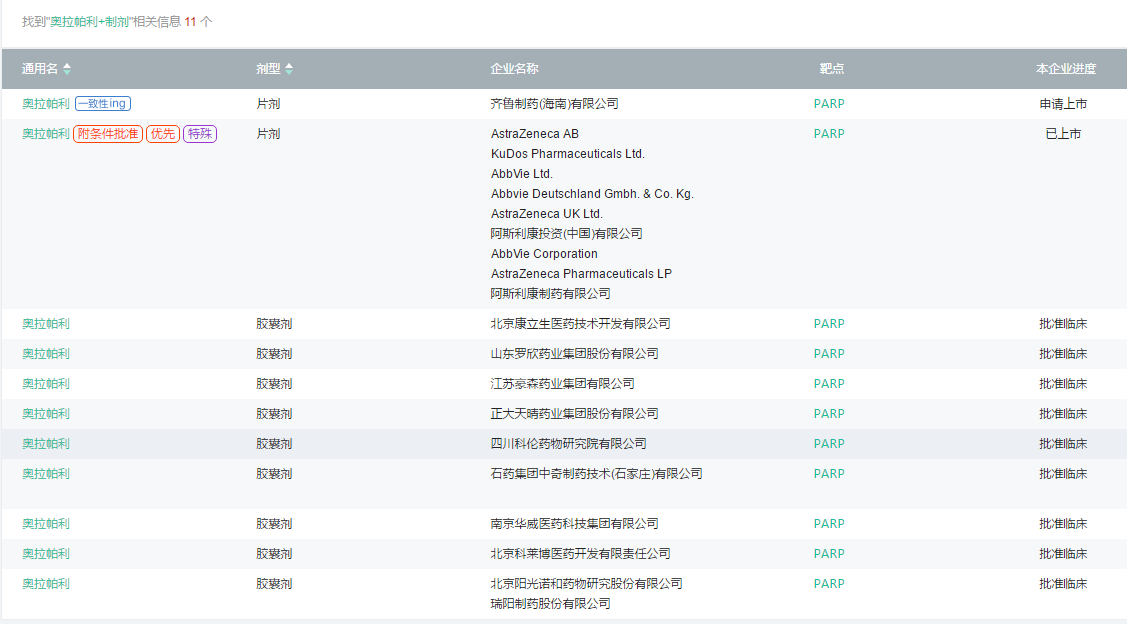Open 奥拉帕利 link for 南京华威医药科技
Screen dimensions: 1127x624
(x=46, y=524)
